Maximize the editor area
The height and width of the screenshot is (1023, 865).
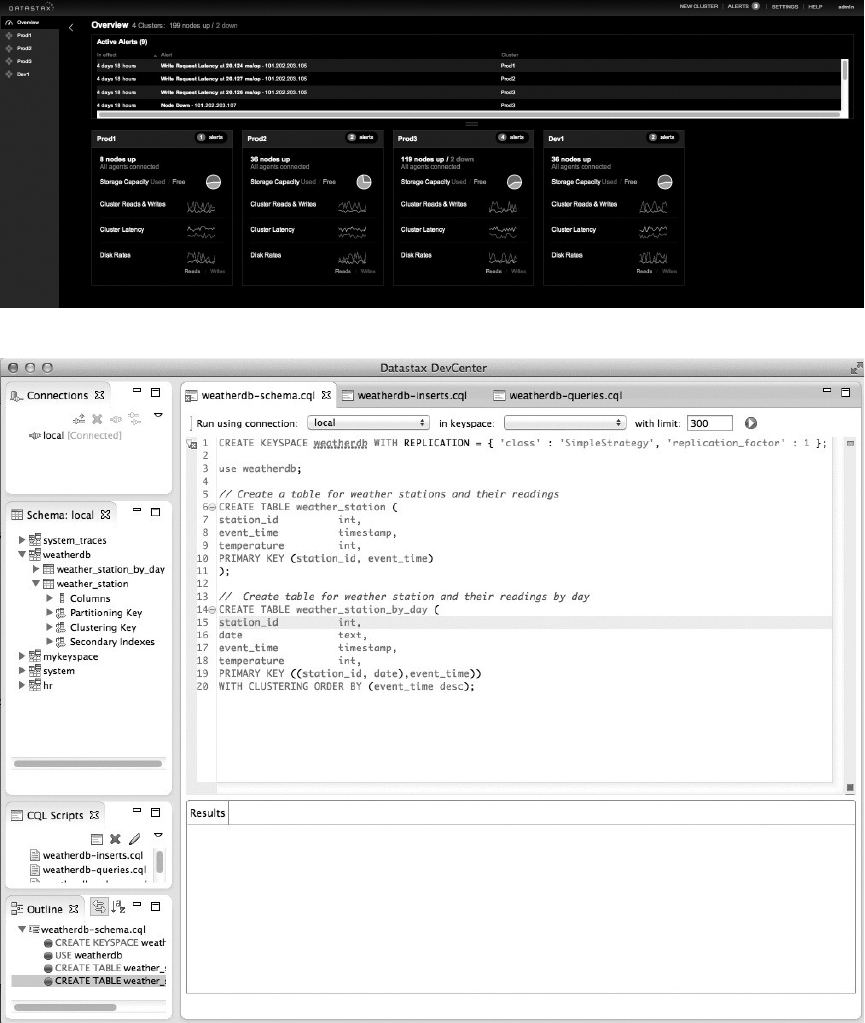[x=845, y=392]
